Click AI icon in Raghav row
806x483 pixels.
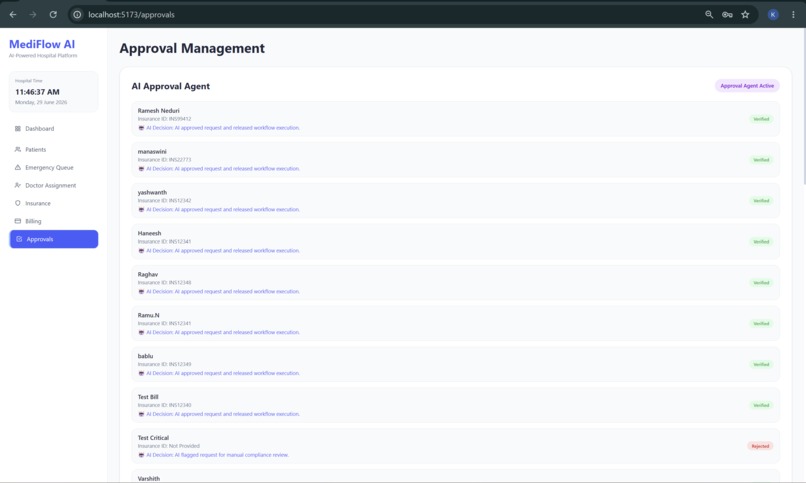pos(141,291)
